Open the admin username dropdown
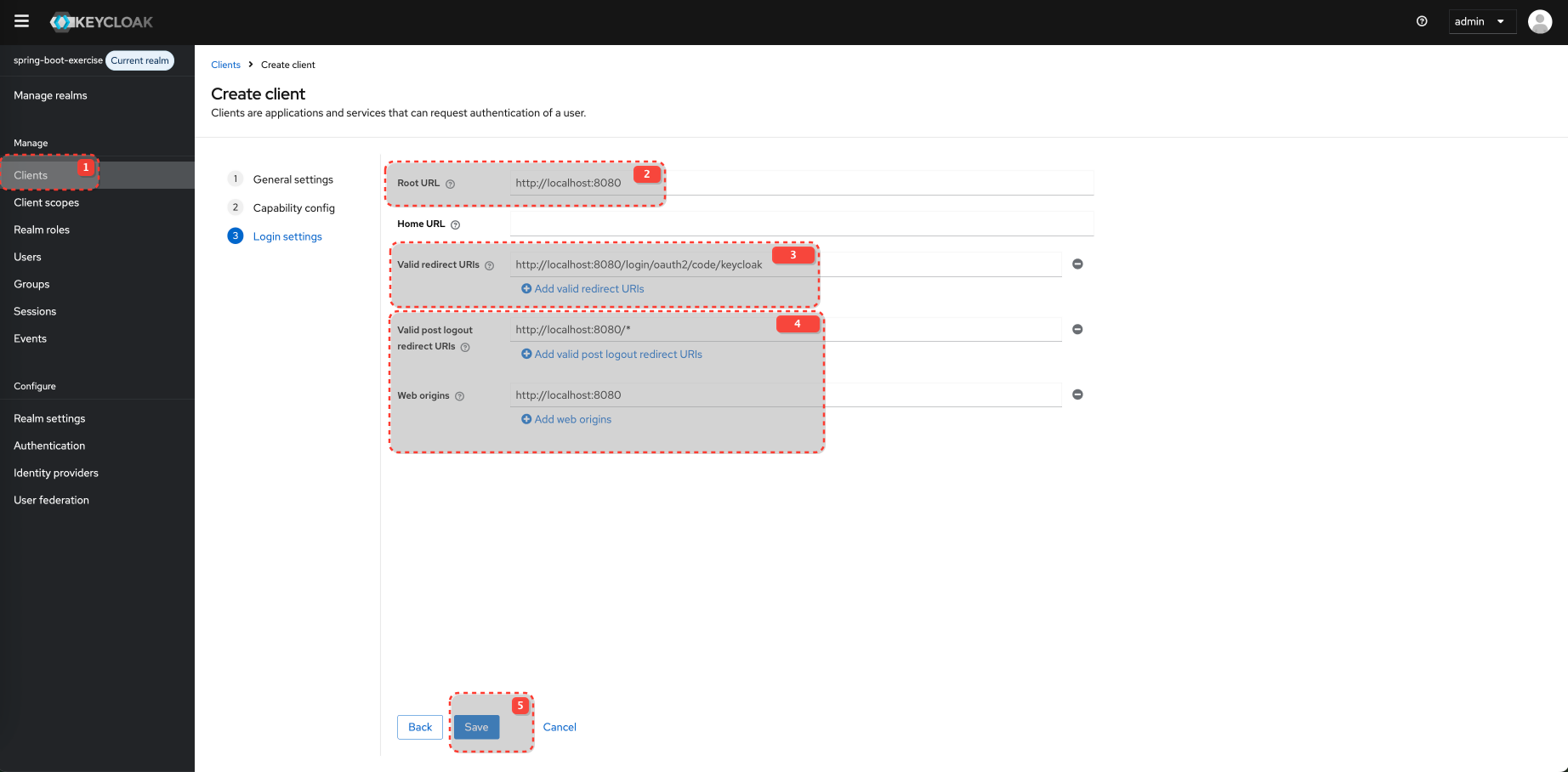 (1482, 21)
